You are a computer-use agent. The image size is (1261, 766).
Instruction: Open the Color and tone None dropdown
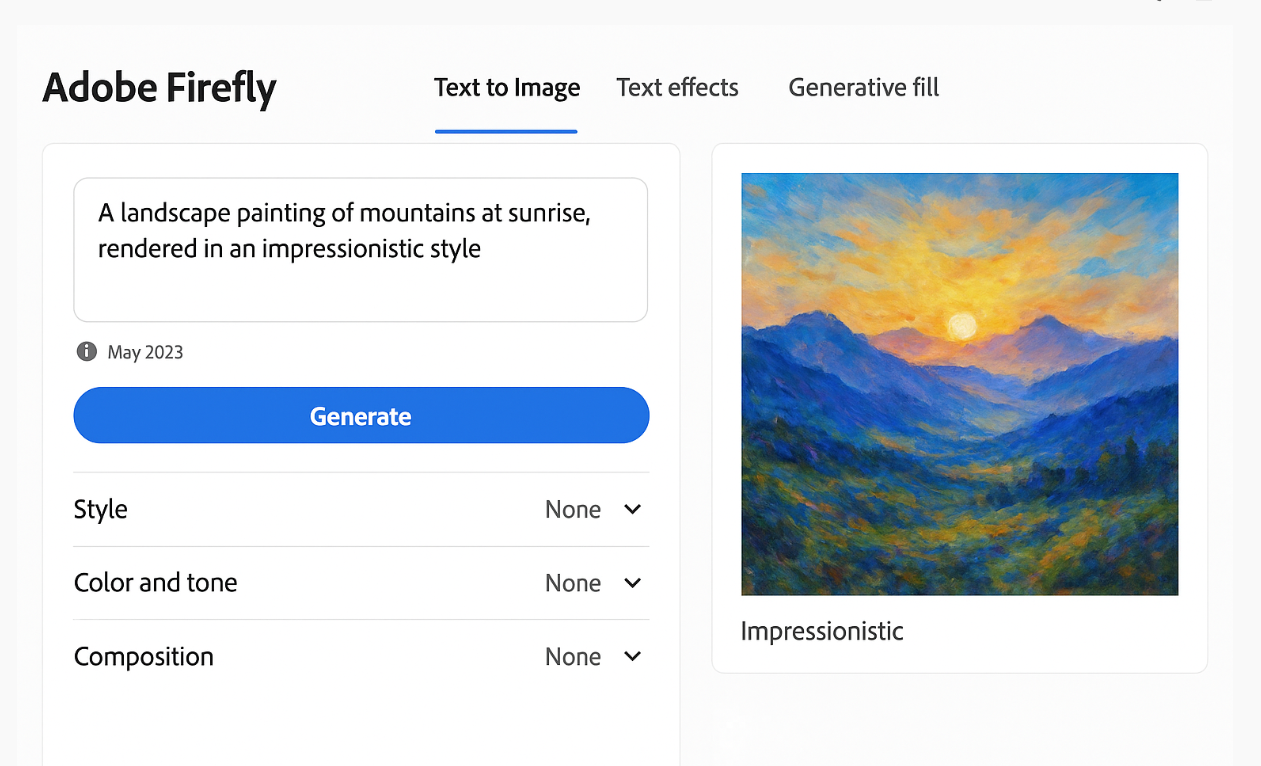tap(573, 583)
